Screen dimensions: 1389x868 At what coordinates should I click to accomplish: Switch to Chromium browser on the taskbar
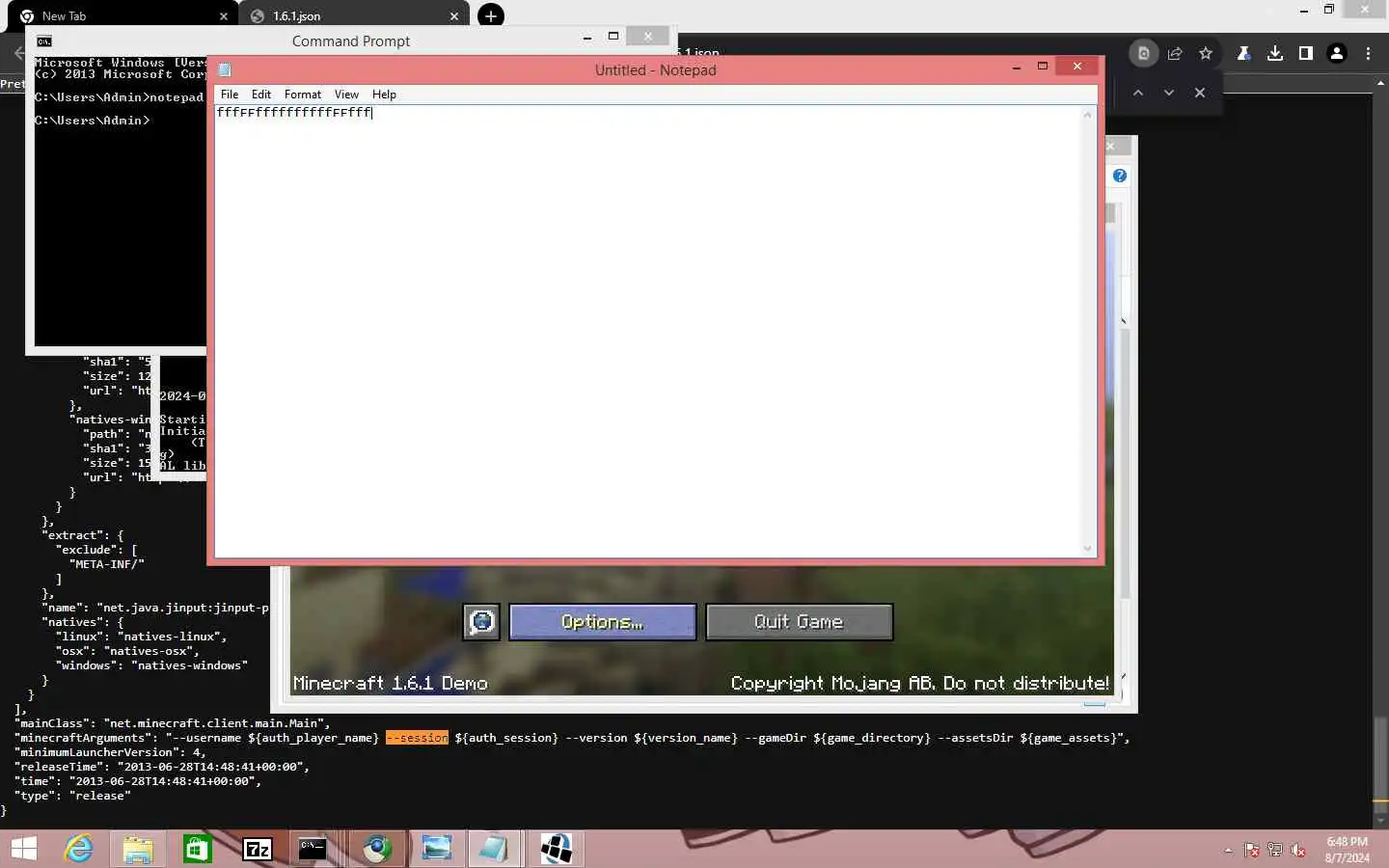pyautogui.click(x=377, y=849)
